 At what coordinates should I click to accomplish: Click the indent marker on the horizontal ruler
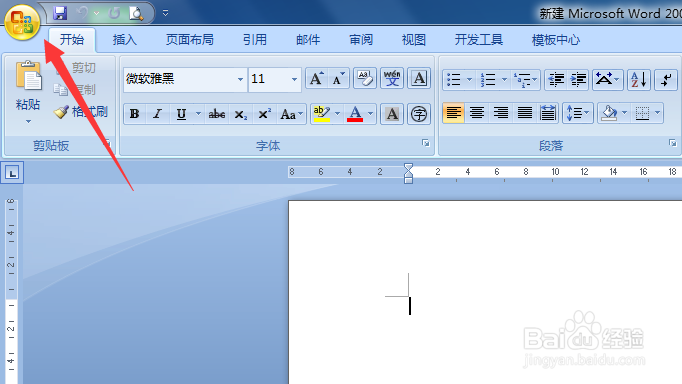(x=408, y=173)
